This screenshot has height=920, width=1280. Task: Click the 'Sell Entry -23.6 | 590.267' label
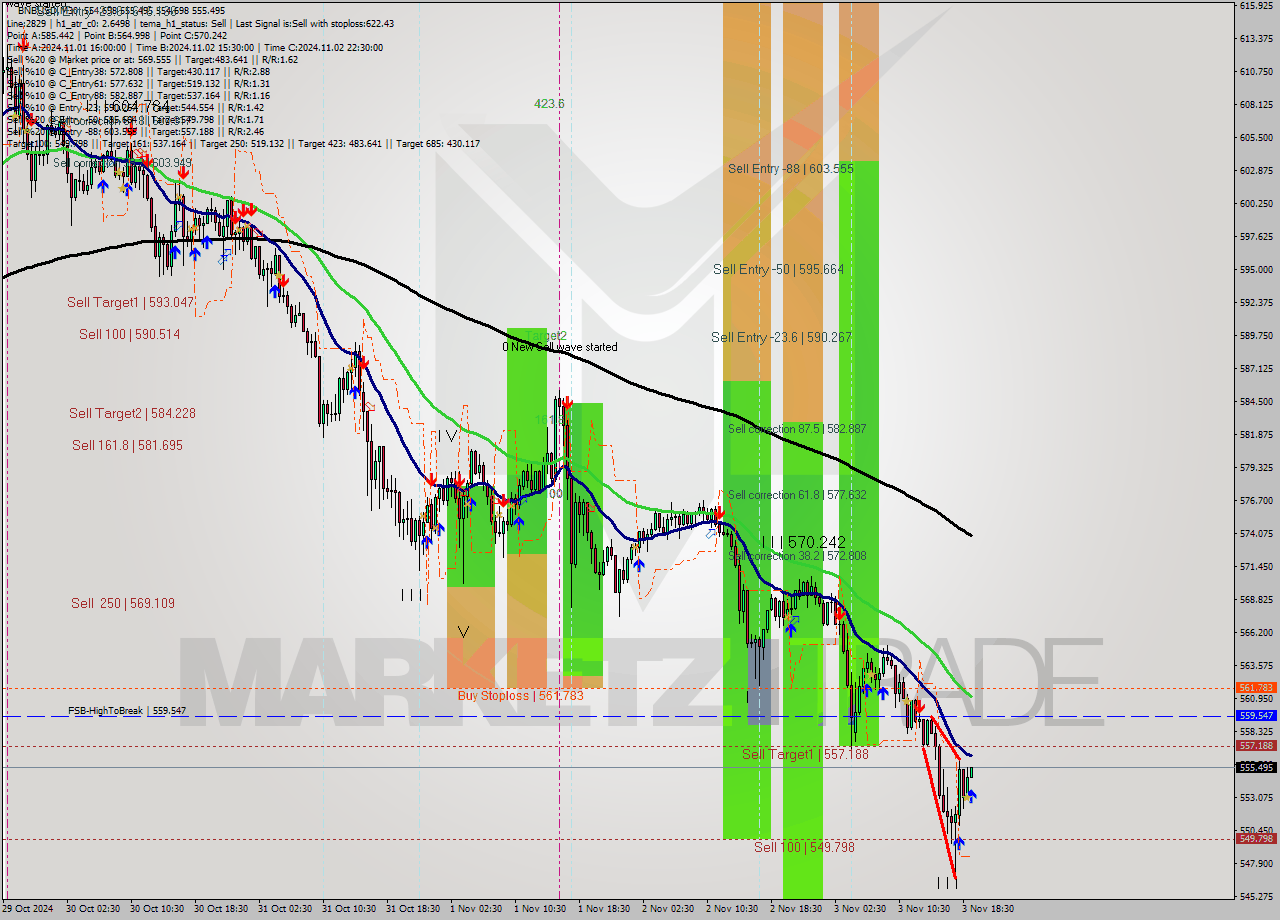click(781, 337)
